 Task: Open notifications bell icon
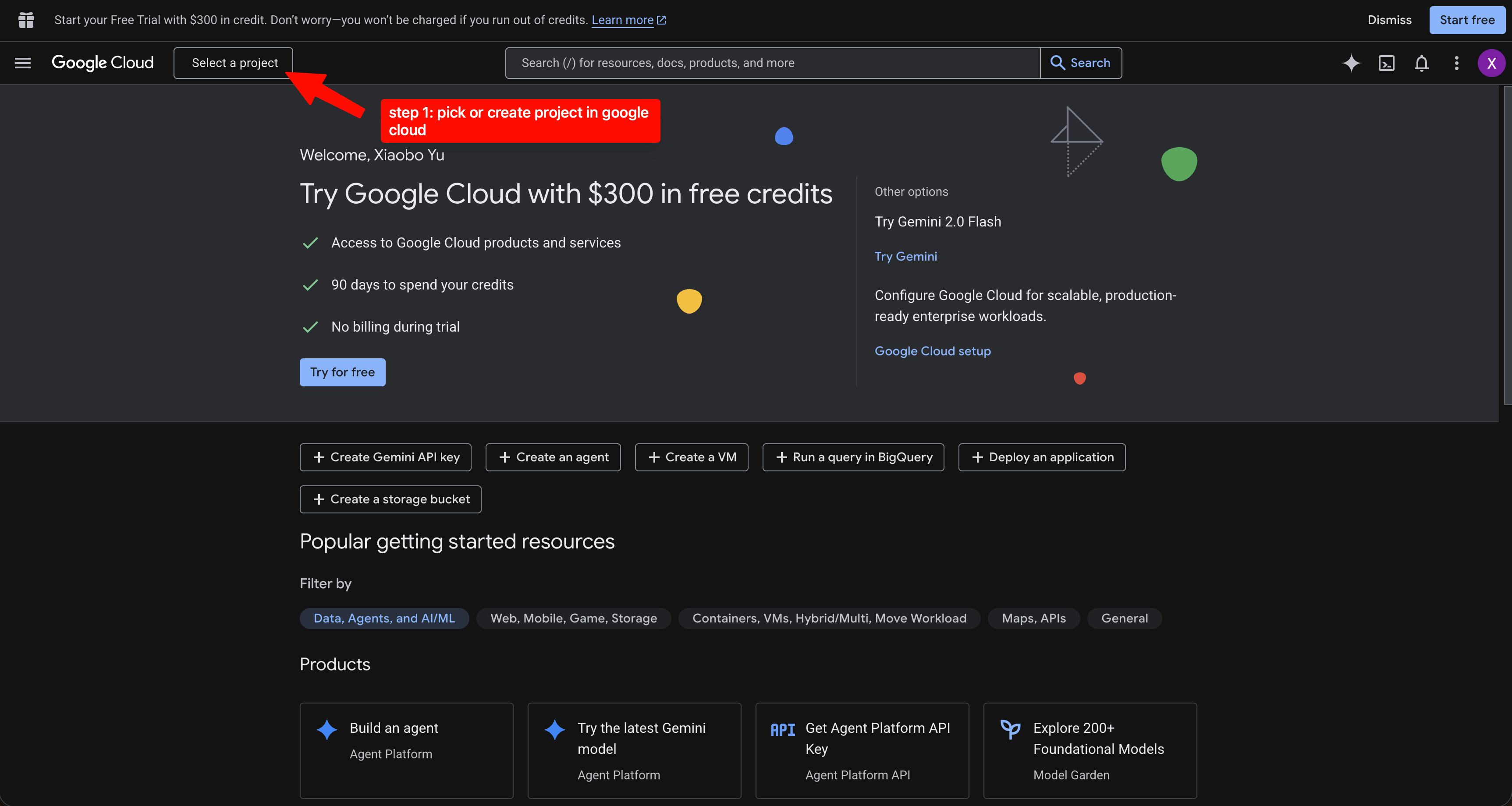(x=1422, y=63)
